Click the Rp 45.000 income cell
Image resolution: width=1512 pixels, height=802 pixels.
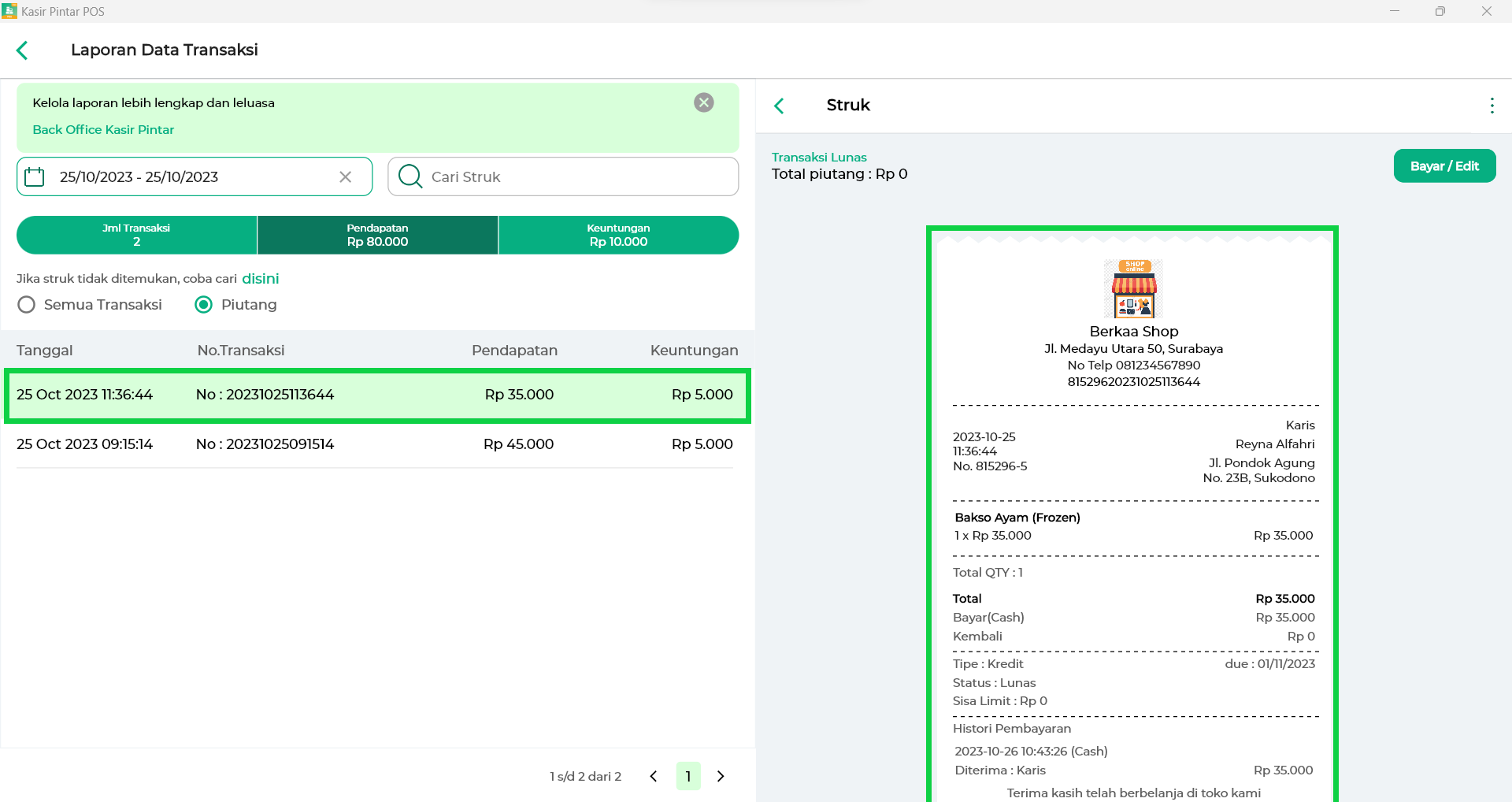click(518, 444)
